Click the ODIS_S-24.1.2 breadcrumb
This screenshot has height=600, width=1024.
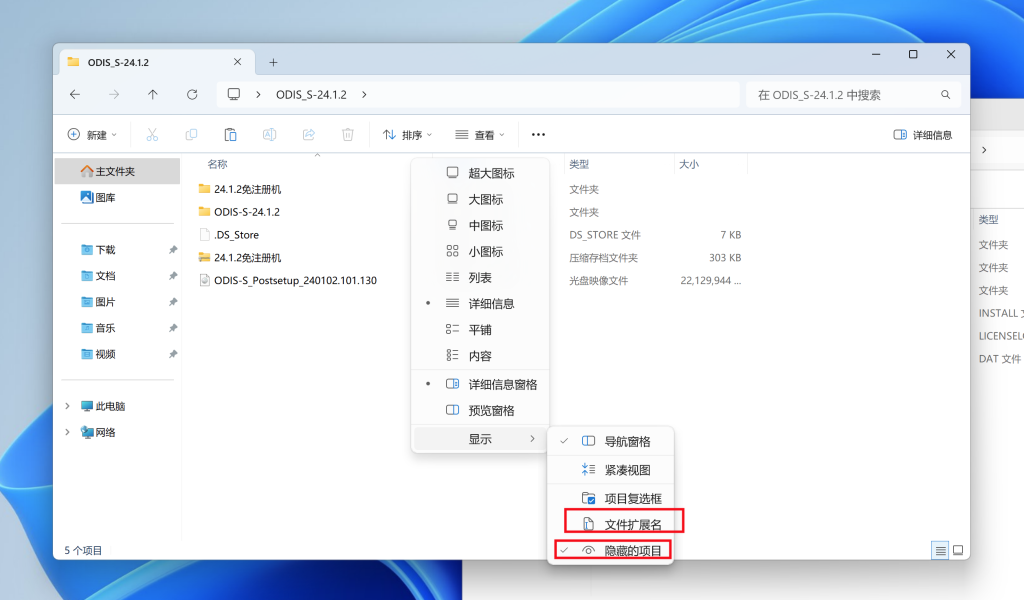coord(311,95)
